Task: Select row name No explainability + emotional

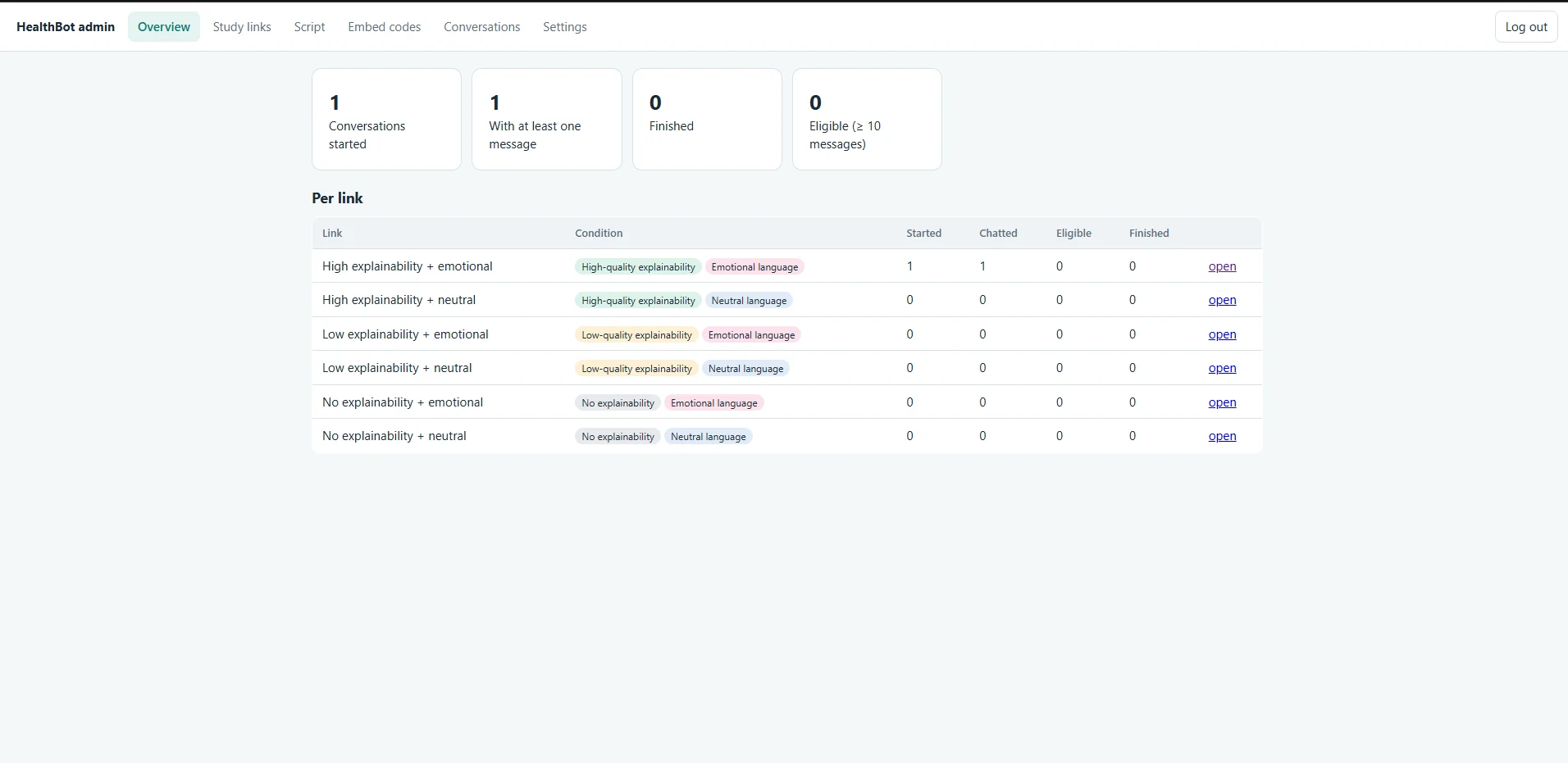Action: tap(403, 402)
